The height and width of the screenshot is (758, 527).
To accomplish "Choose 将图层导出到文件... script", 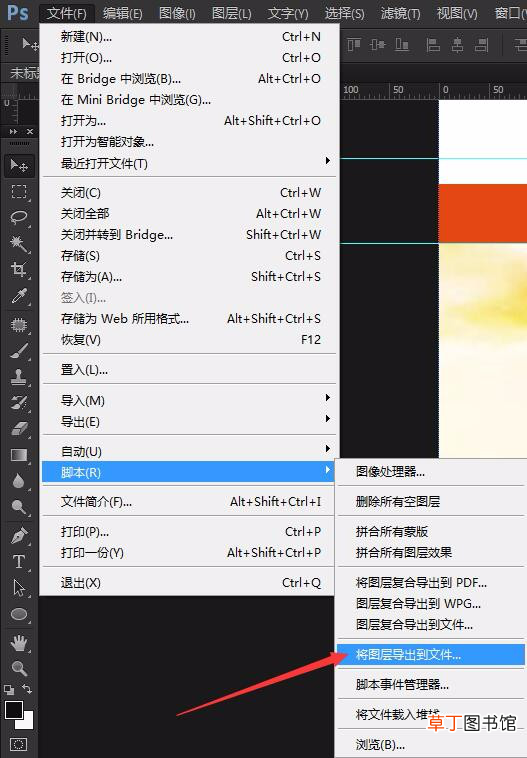I will (x=431, y=655).
